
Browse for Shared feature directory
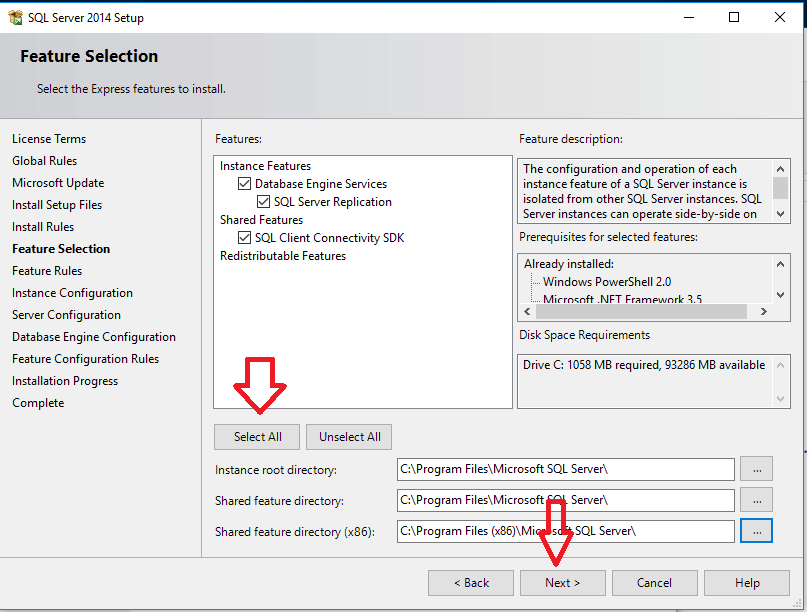757,500
